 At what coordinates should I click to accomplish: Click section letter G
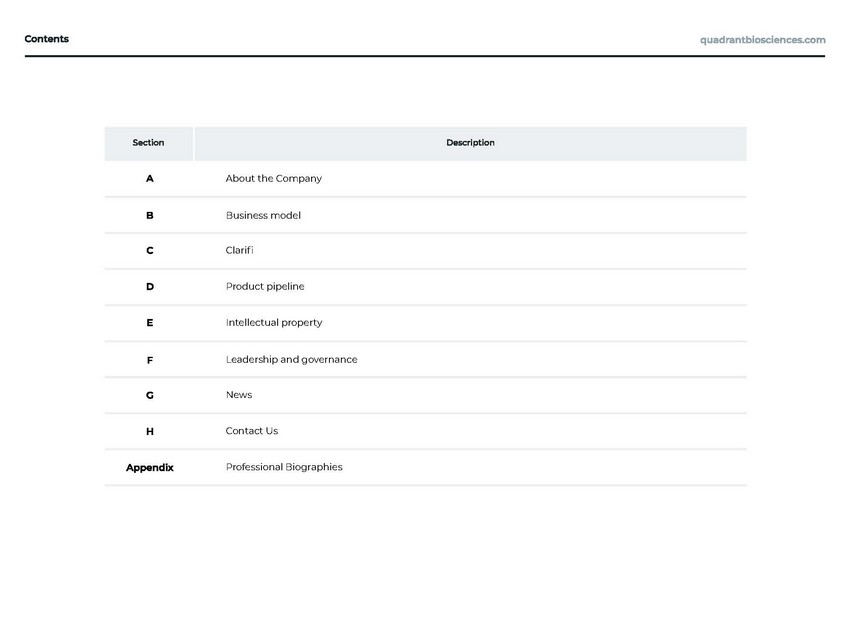150,395
